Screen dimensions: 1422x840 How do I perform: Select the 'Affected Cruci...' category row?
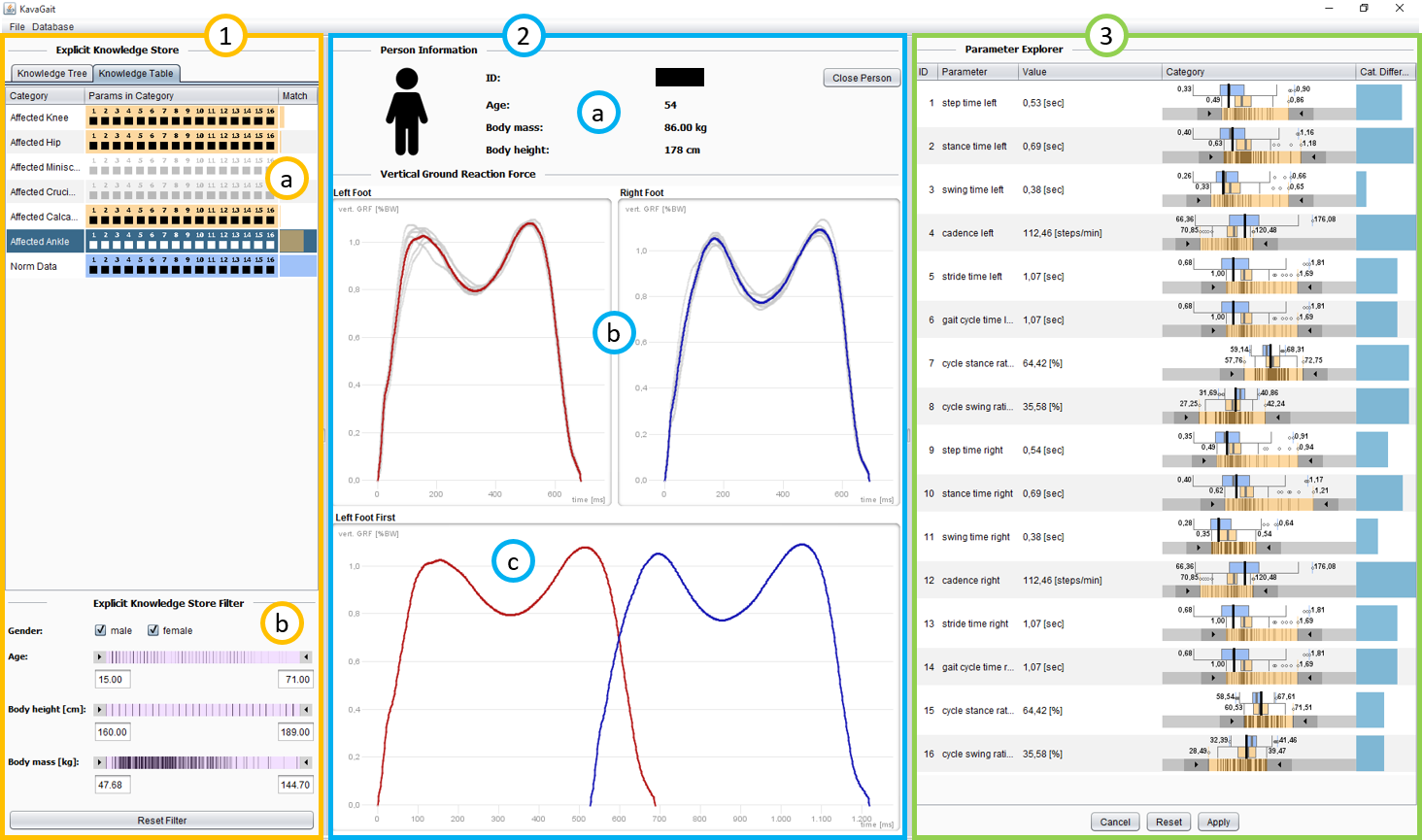(x=161, y=192)
